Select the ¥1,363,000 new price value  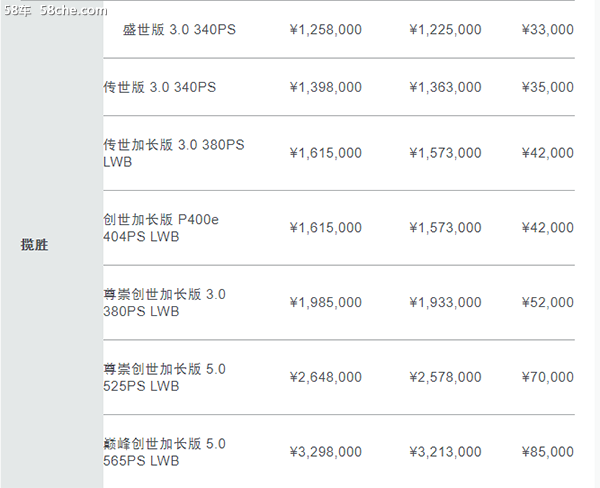pyautogui.click(x=445, y=87)
